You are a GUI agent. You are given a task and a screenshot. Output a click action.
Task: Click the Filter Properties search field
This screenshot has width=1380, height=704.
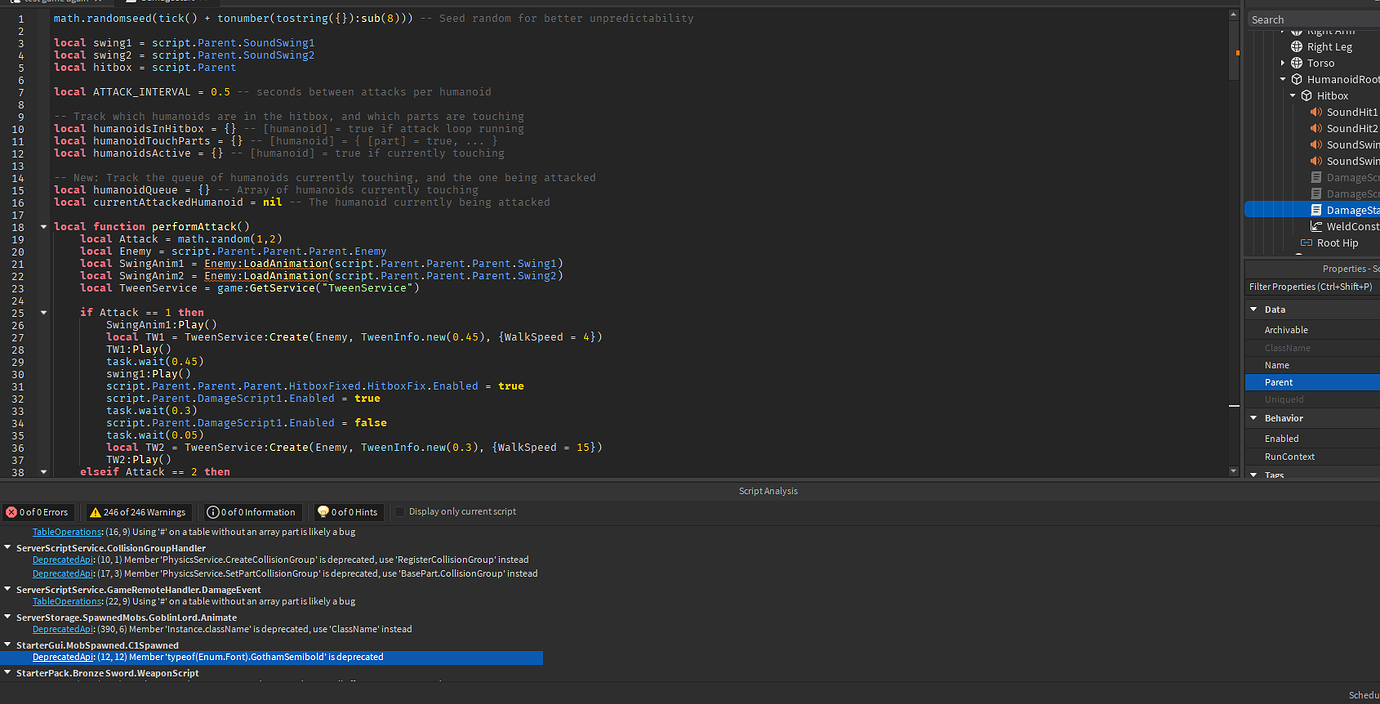(x=1311, y=287)
